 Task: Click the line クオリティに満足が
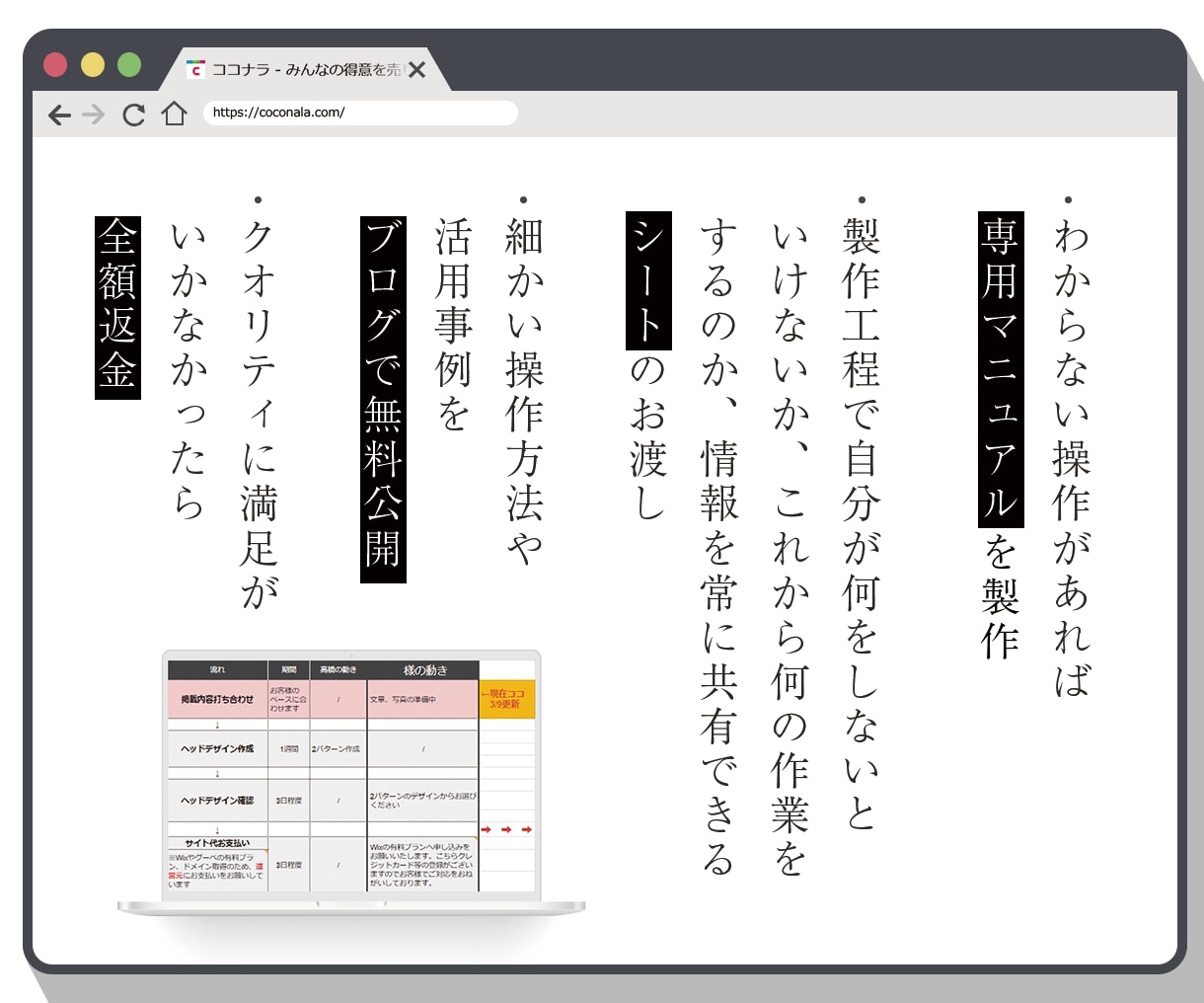tap(259, 414)
